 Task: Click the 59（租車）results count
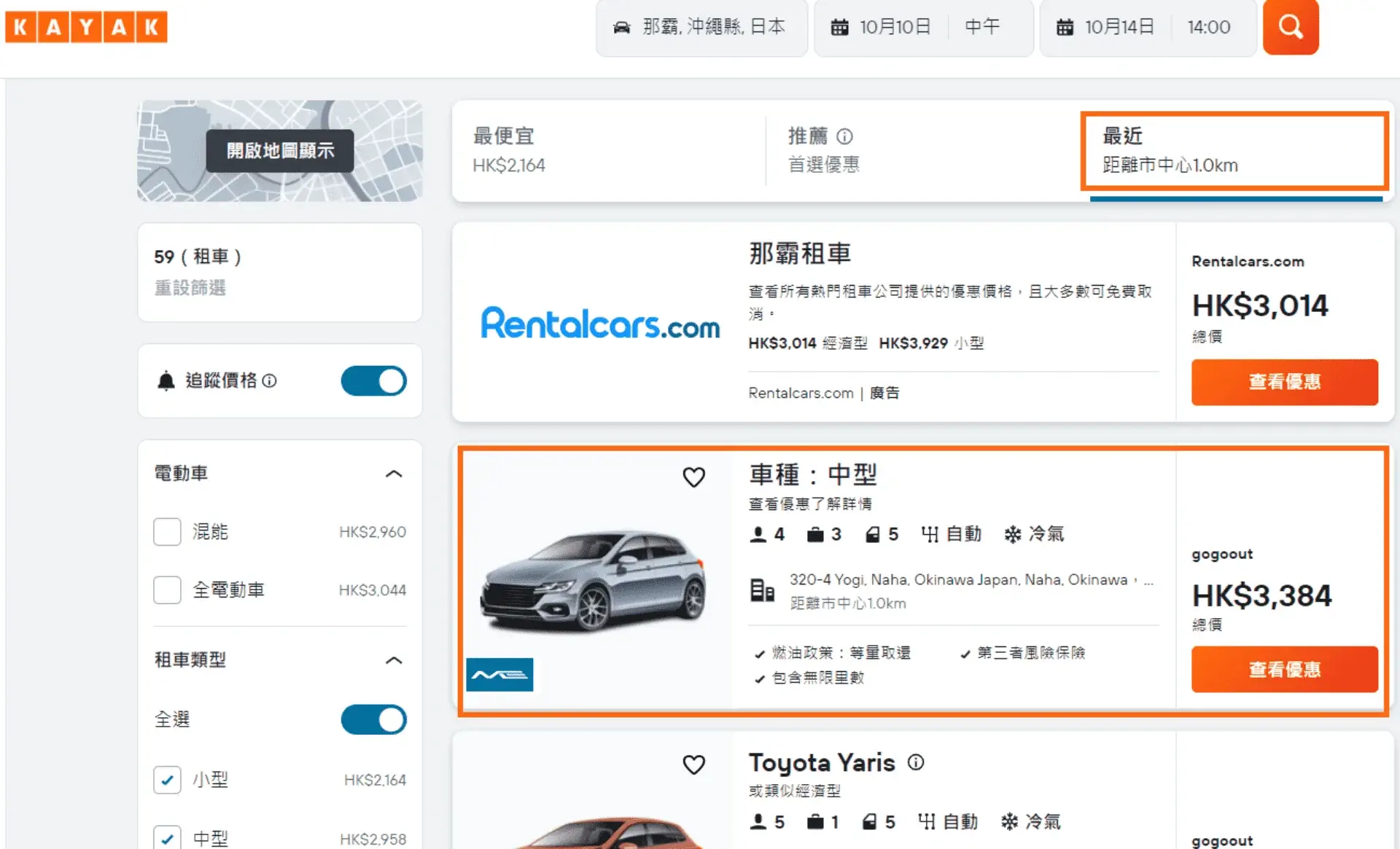click(x=198, y=257)
